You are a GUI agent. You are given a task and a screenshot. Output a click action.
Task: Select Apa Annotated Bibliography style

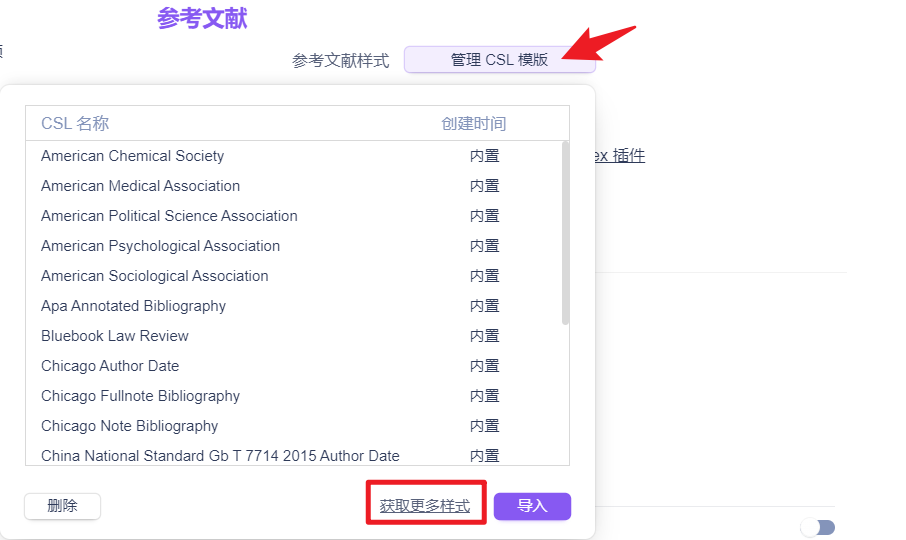pyautogui.click(x=297, y=306)
